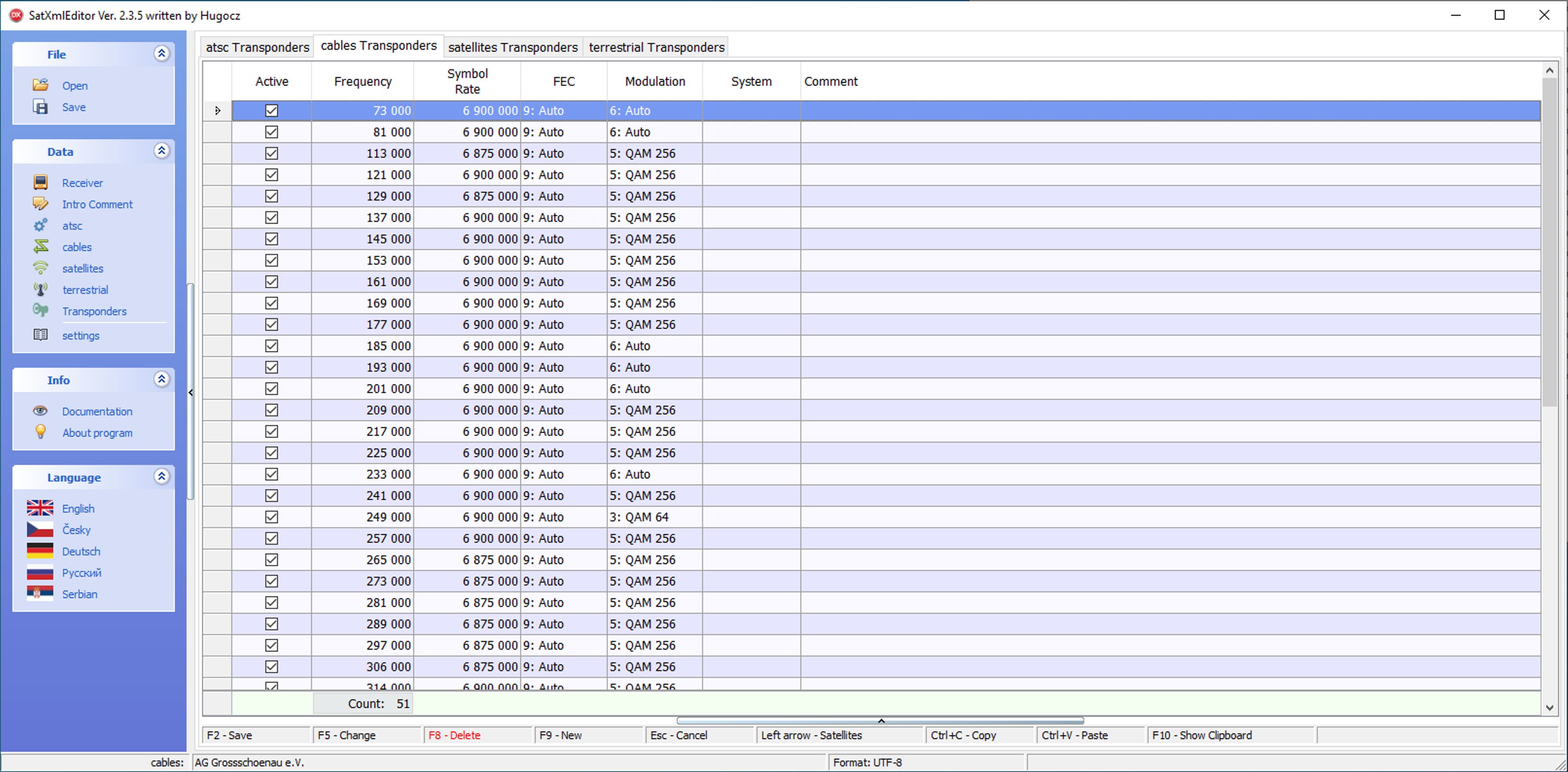The image size is (1568, 772).
Task: Click the English UK flag icon
Action: click(x=39, y=508)
